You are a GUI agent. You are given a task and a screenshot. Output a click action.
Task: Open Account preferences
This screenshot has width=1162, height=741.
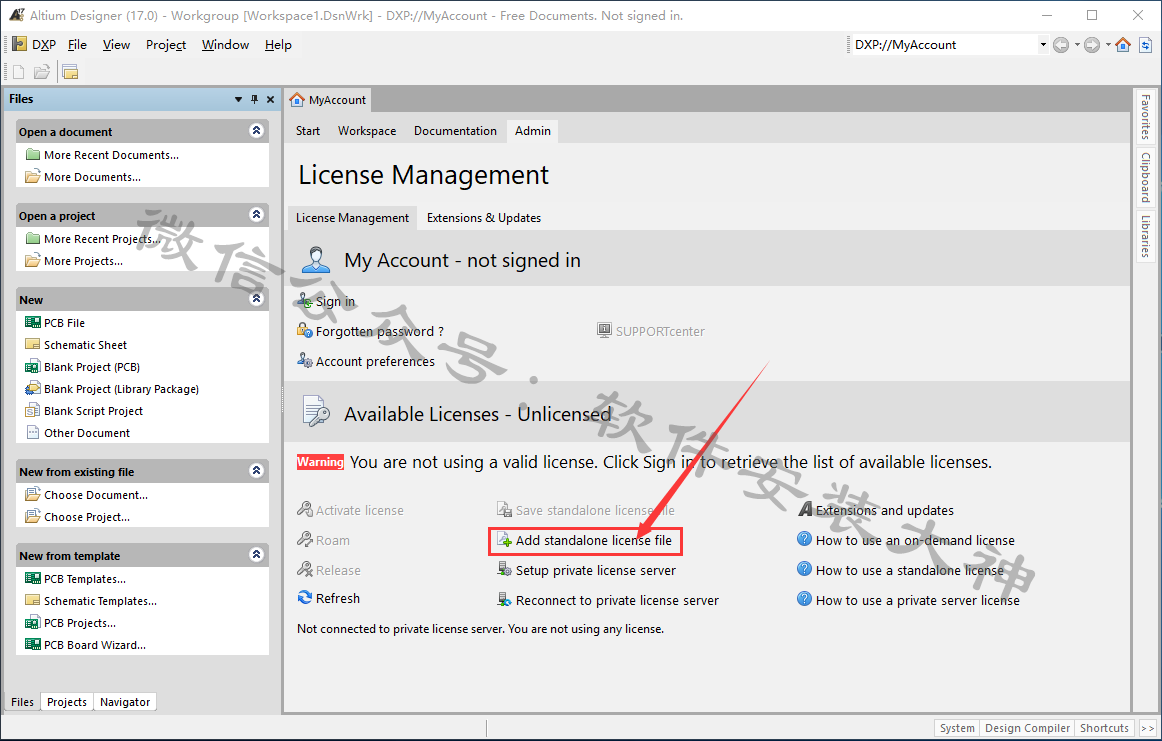click(x=375, y=362)
